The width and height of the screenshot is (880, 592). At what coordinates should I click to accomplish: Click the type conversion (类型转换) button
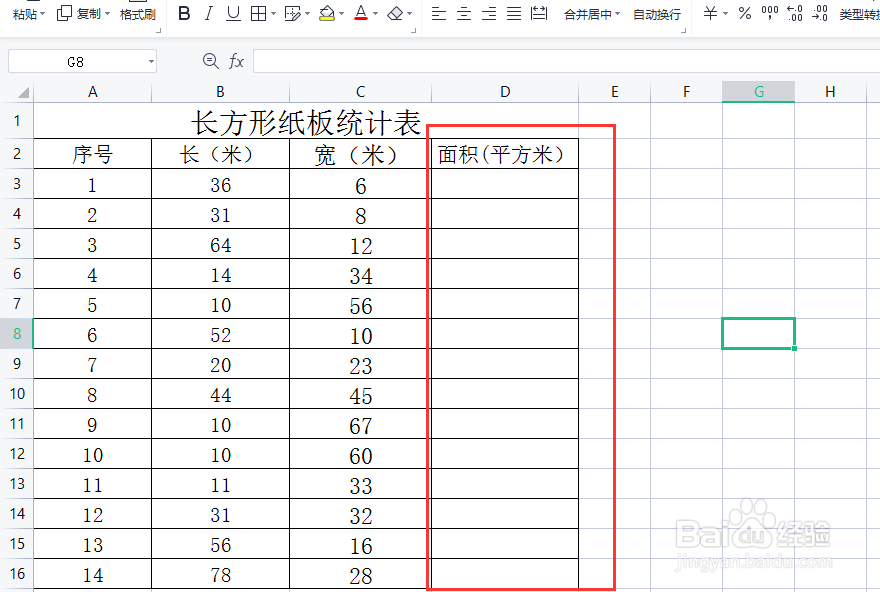tap(859, 15)
